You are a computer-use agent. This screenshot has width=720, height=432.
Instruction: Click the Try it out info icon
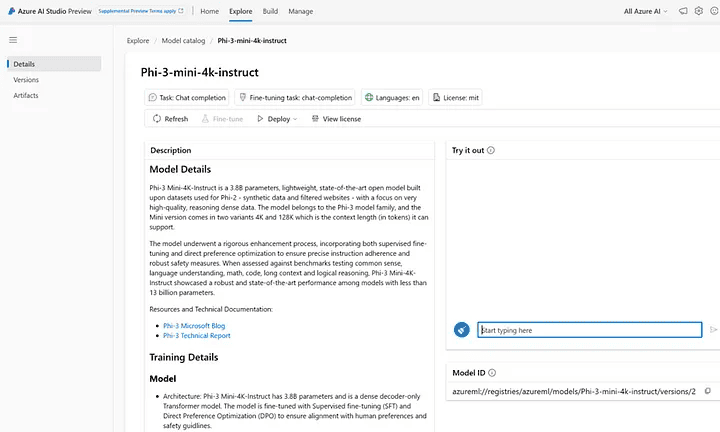click(491, 150)
